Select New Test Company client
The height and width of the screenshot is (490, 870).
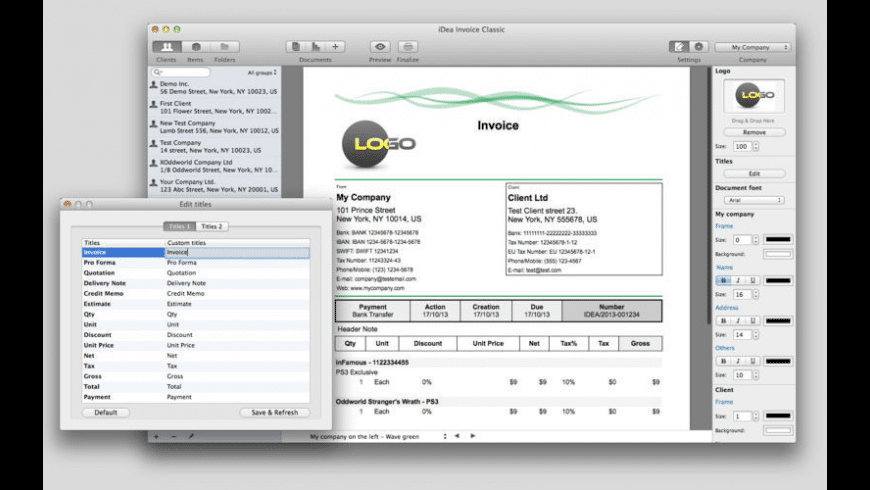click(x=215, y=127)
